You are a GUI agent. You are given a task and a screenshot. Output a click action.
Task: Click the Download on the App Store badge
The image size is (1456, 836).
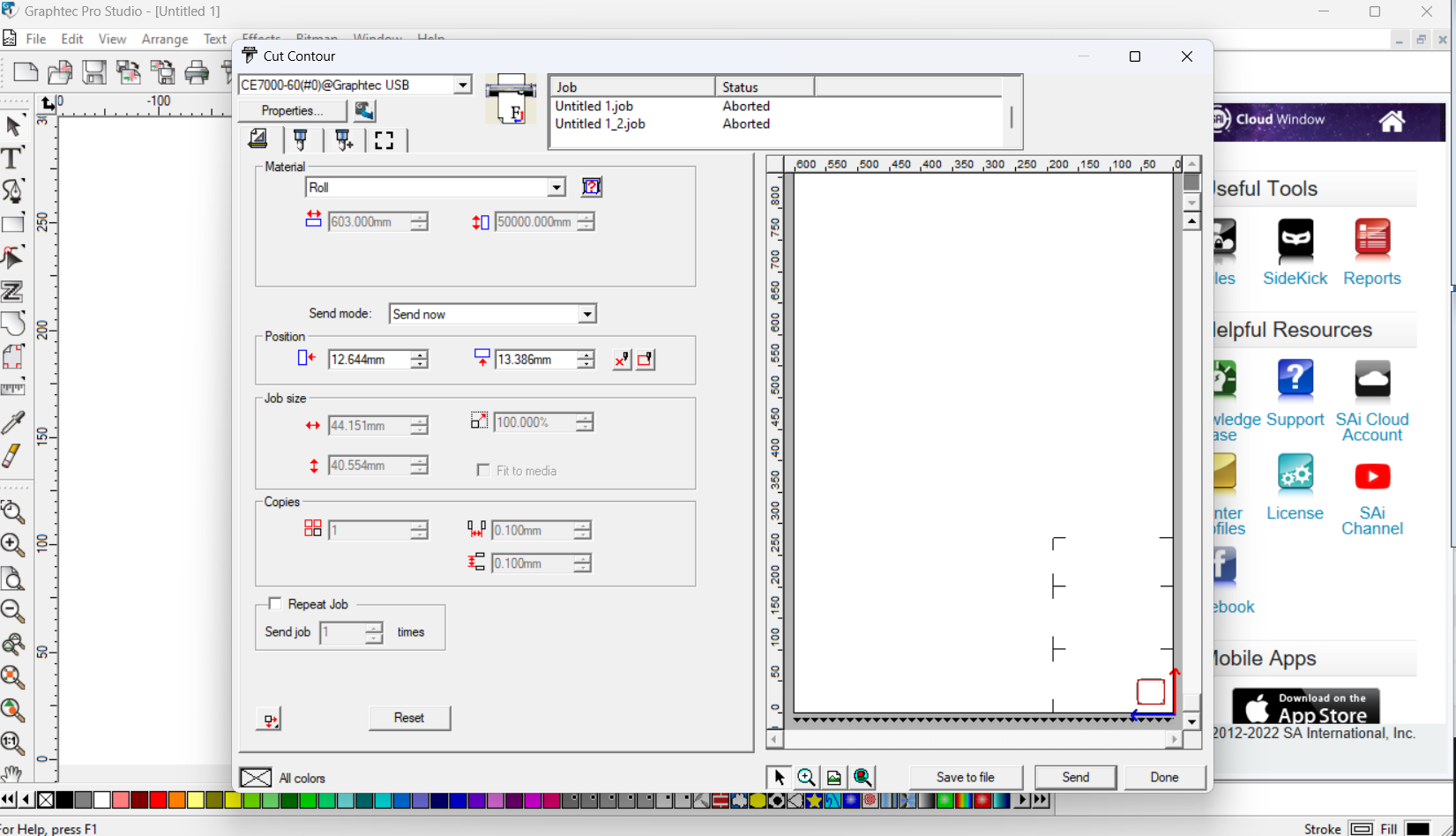coord(1306,706)
